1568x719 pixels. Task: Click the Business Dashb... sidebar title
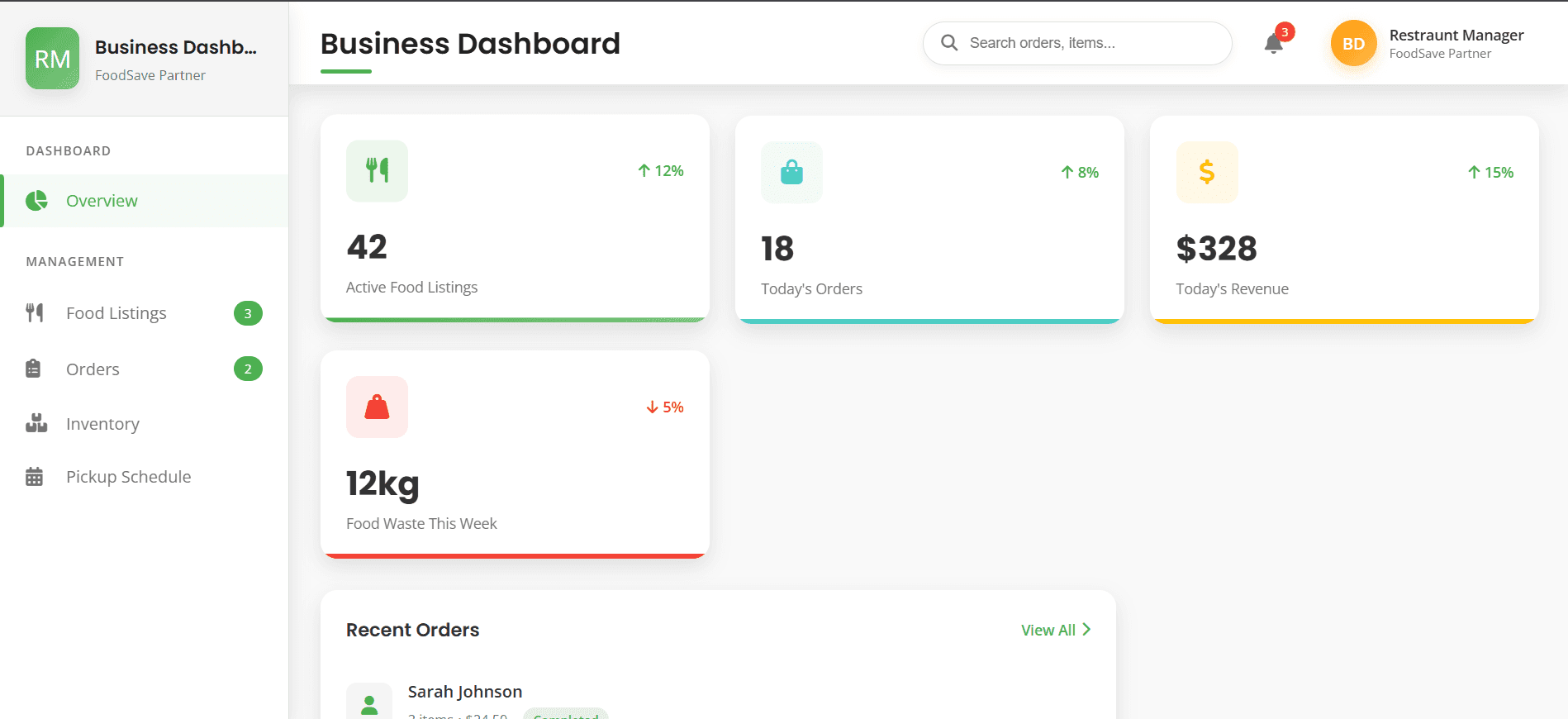(x=176, y=47)
